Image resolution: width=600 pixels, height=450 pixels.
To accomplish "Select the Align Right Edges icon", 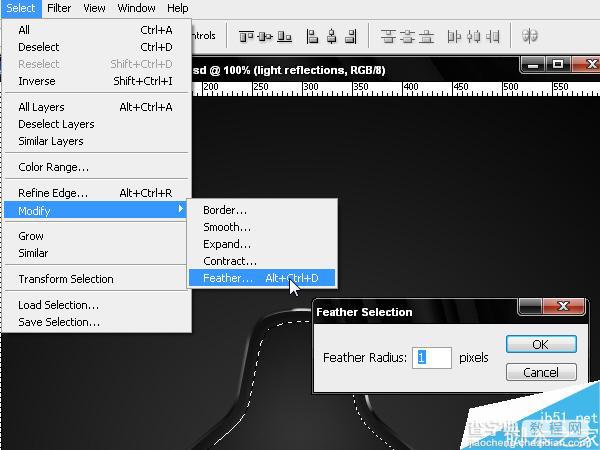I will [351, 37].
